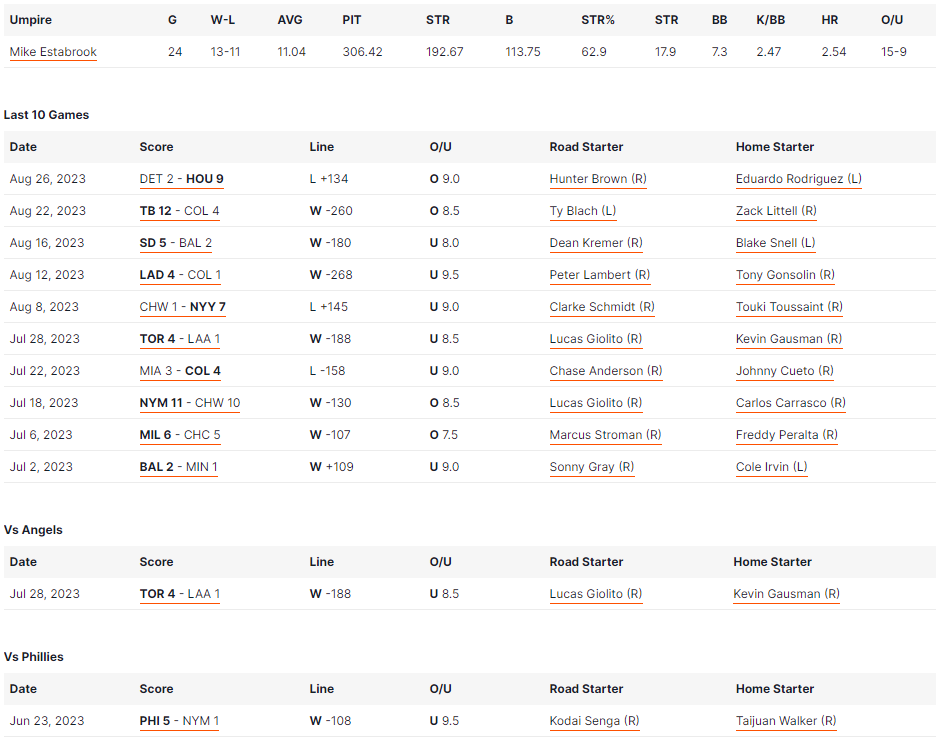The image size is (940, 737).
Task: Select the Vs Angels heading
Action: pyautogui.click(x=33, y=530)
